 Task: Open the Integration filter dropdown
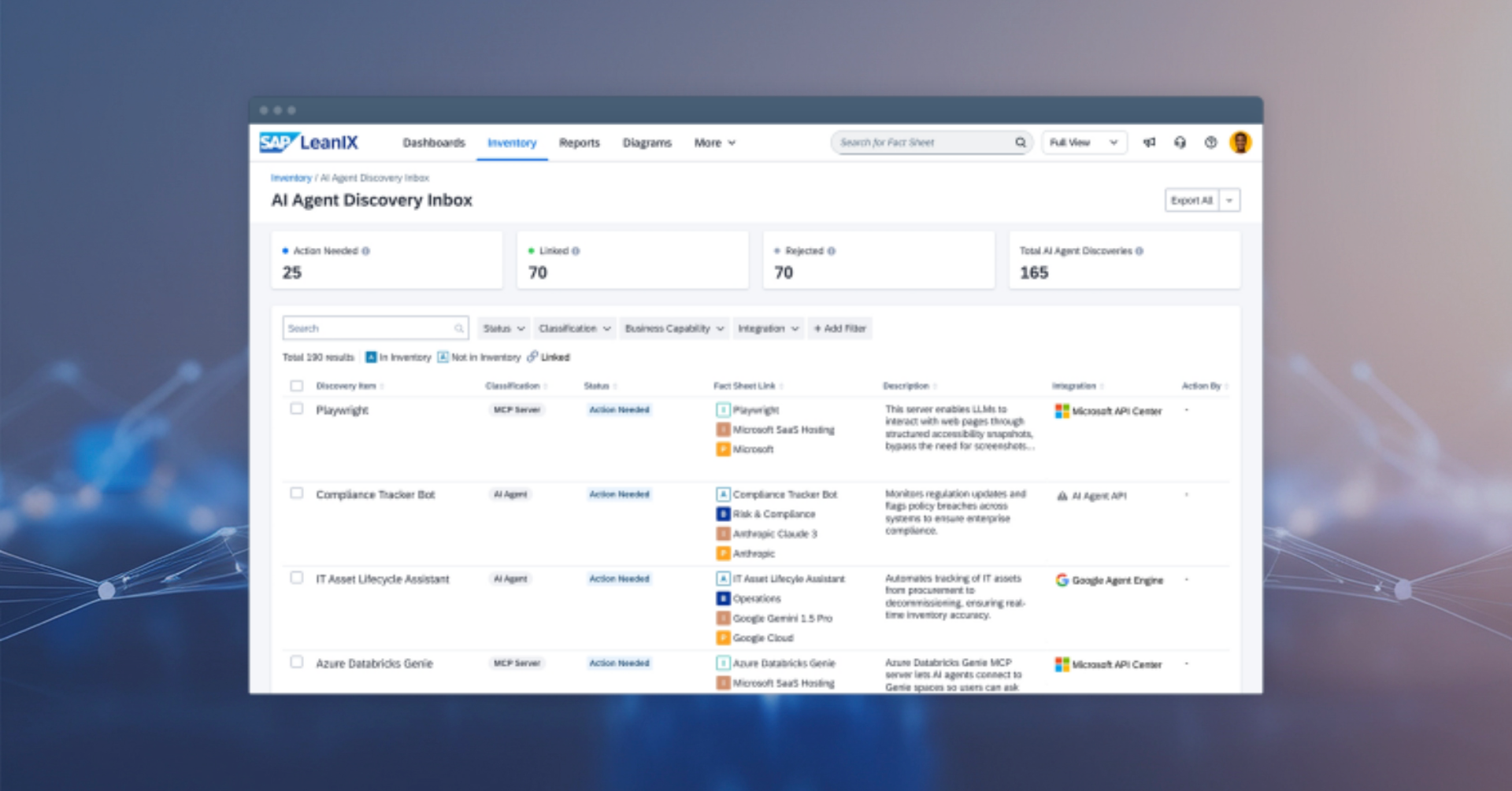[x=768, y=328]
